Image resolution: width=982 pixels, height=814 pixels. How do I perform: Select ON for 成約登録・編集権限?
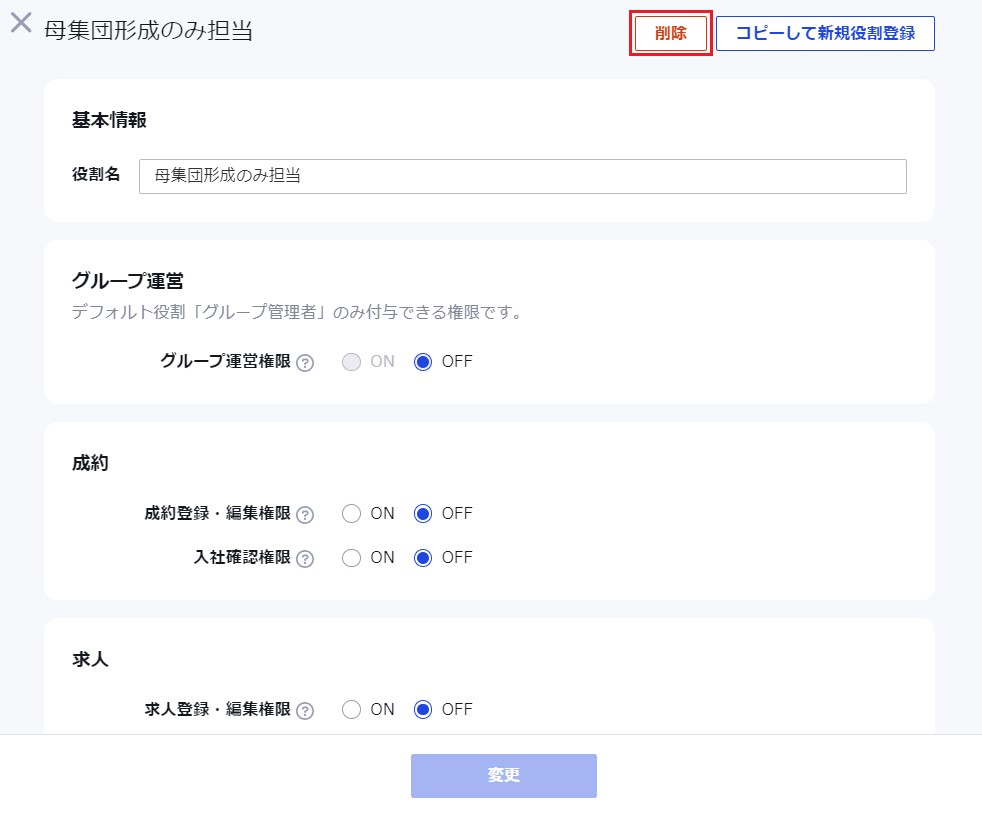point(351,513)
